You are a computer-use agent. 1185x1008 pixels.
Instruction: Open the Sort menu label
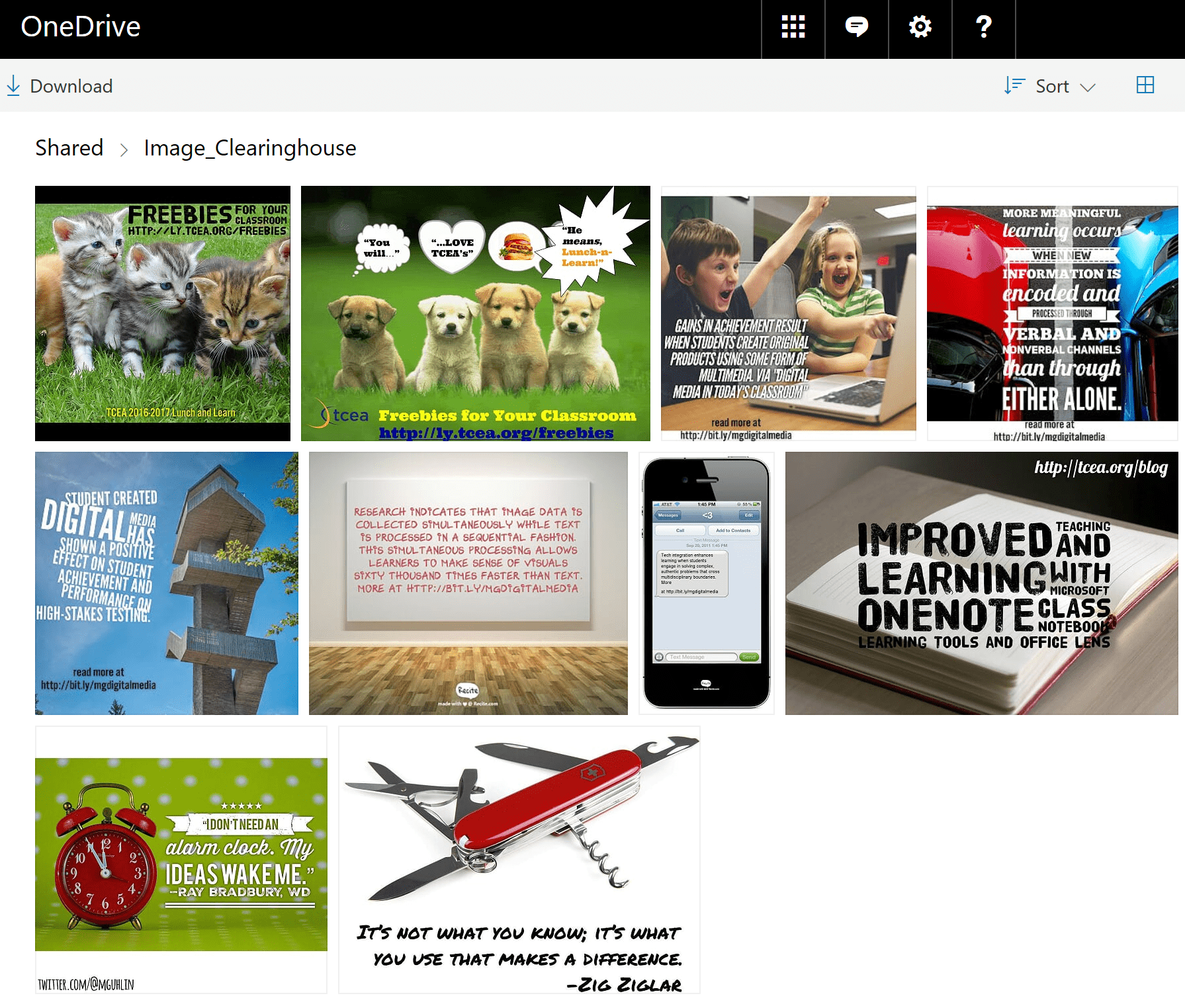point(1052,86)
